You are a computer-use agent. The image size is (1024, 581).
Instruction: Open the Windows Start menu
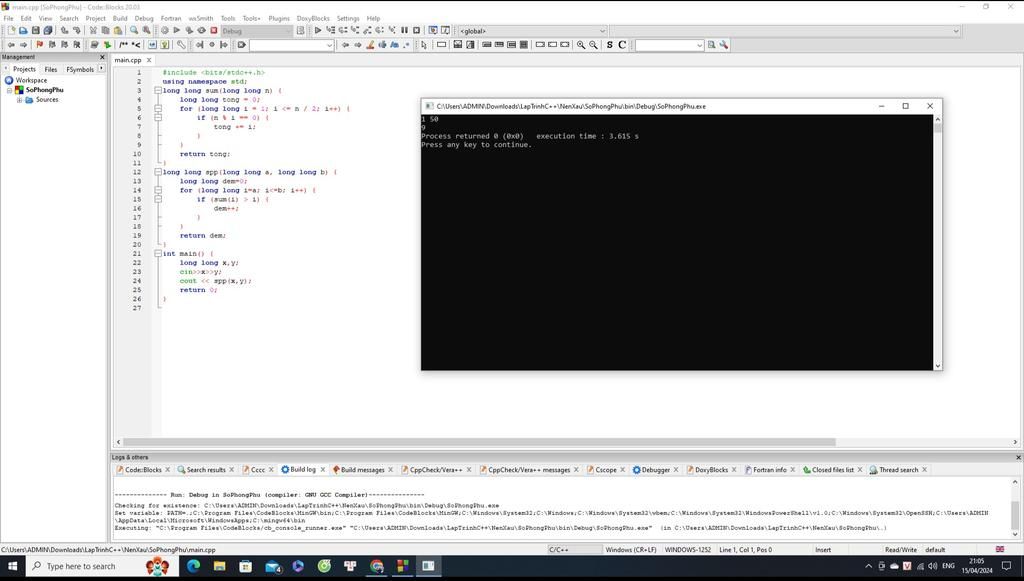(12, 567)
